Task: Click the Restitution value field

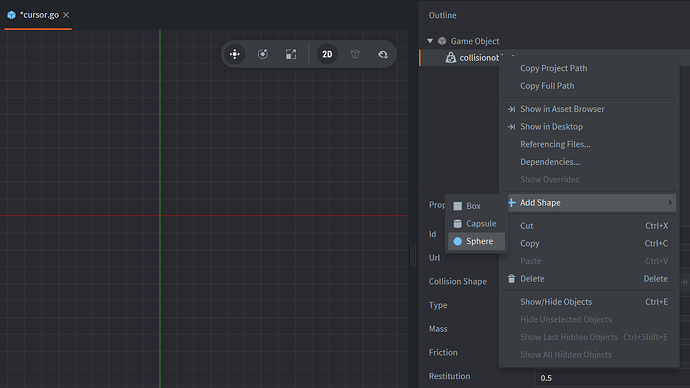Action: tap(612, 378)
